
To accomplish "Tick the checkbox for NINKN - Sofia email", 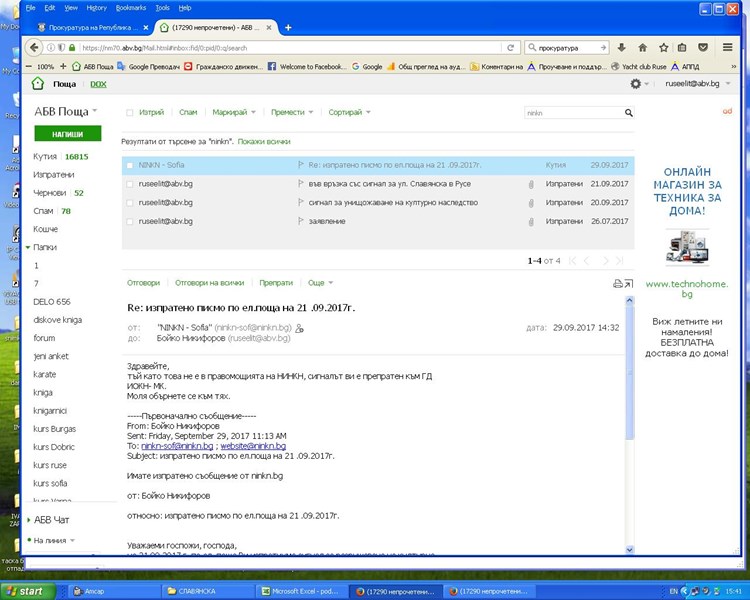I will pos(129,164).
